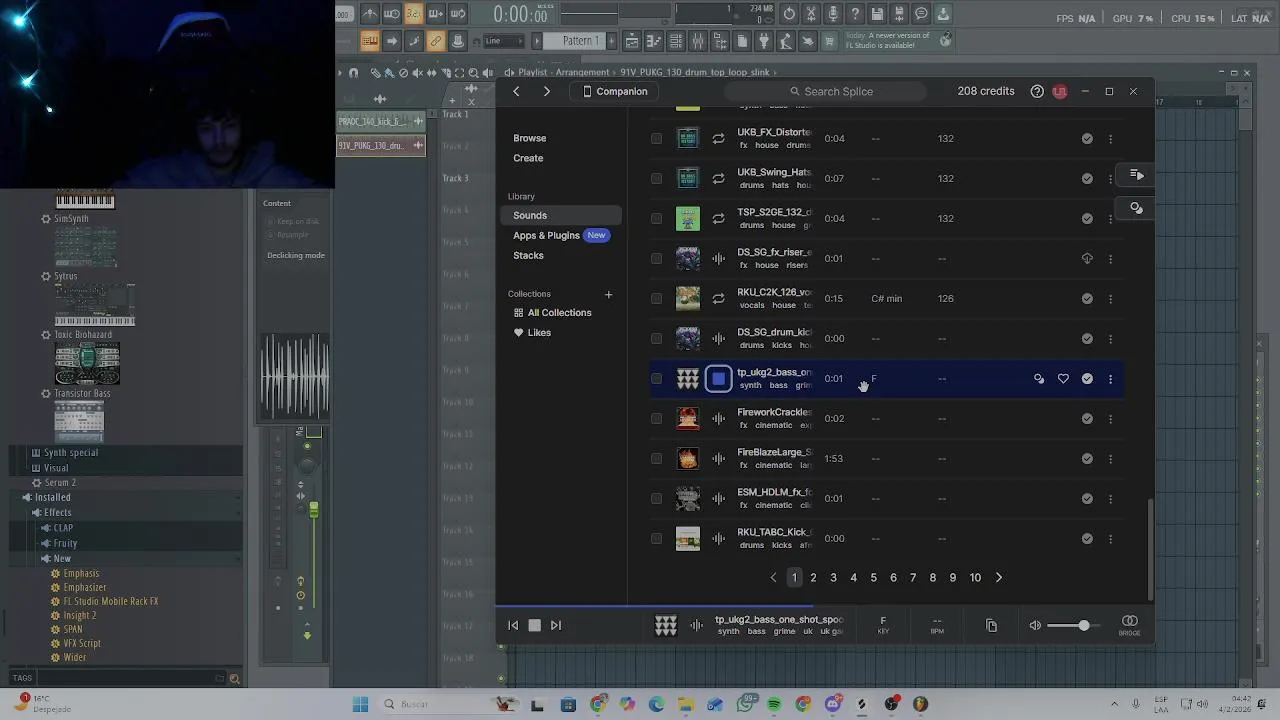
Task: Find similar sounds for the tp_ukg2_bass row
Action: 1039,378
